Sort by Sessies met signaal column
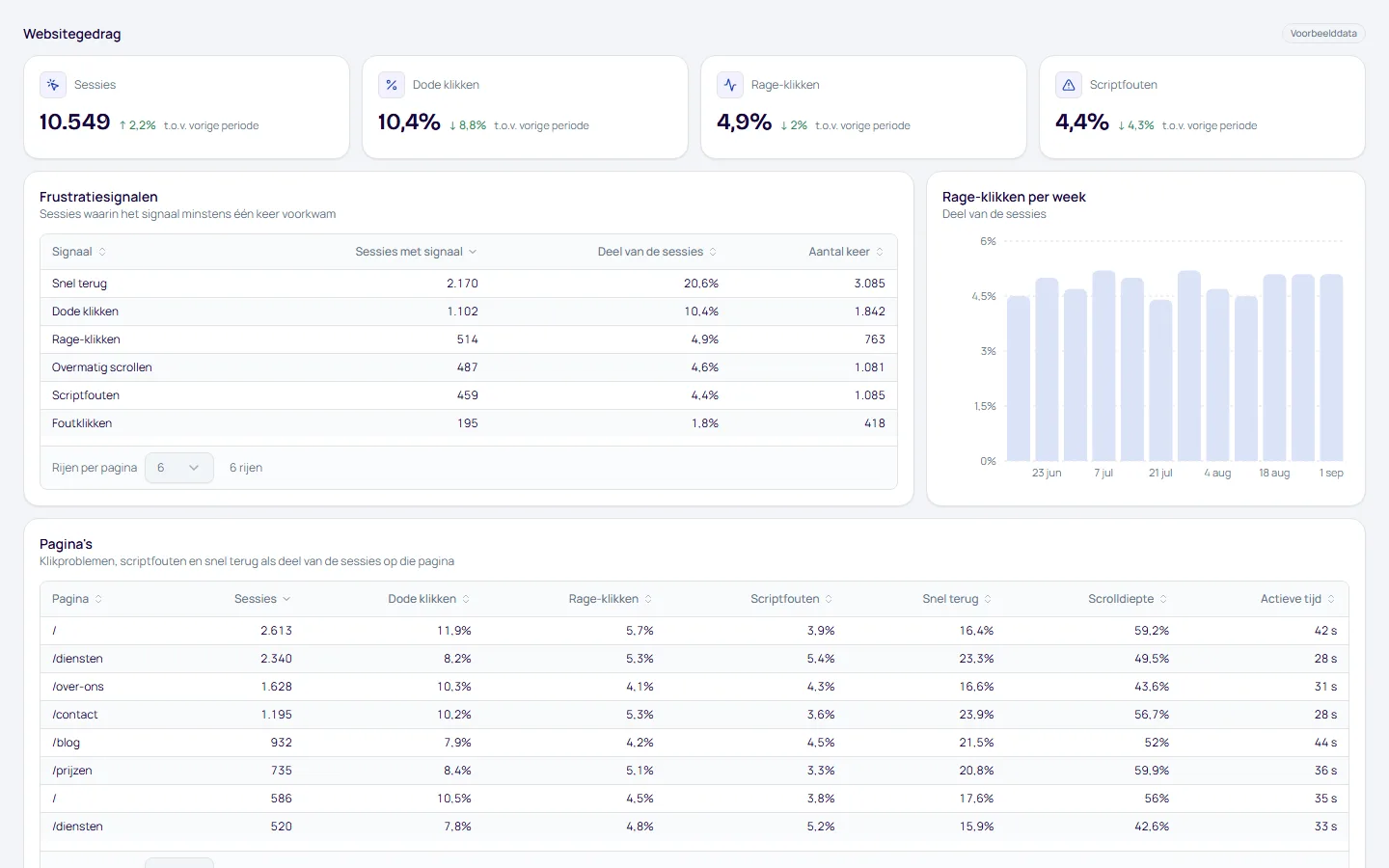This screenshot has height=868, width=1389. [x=416, y=252]
